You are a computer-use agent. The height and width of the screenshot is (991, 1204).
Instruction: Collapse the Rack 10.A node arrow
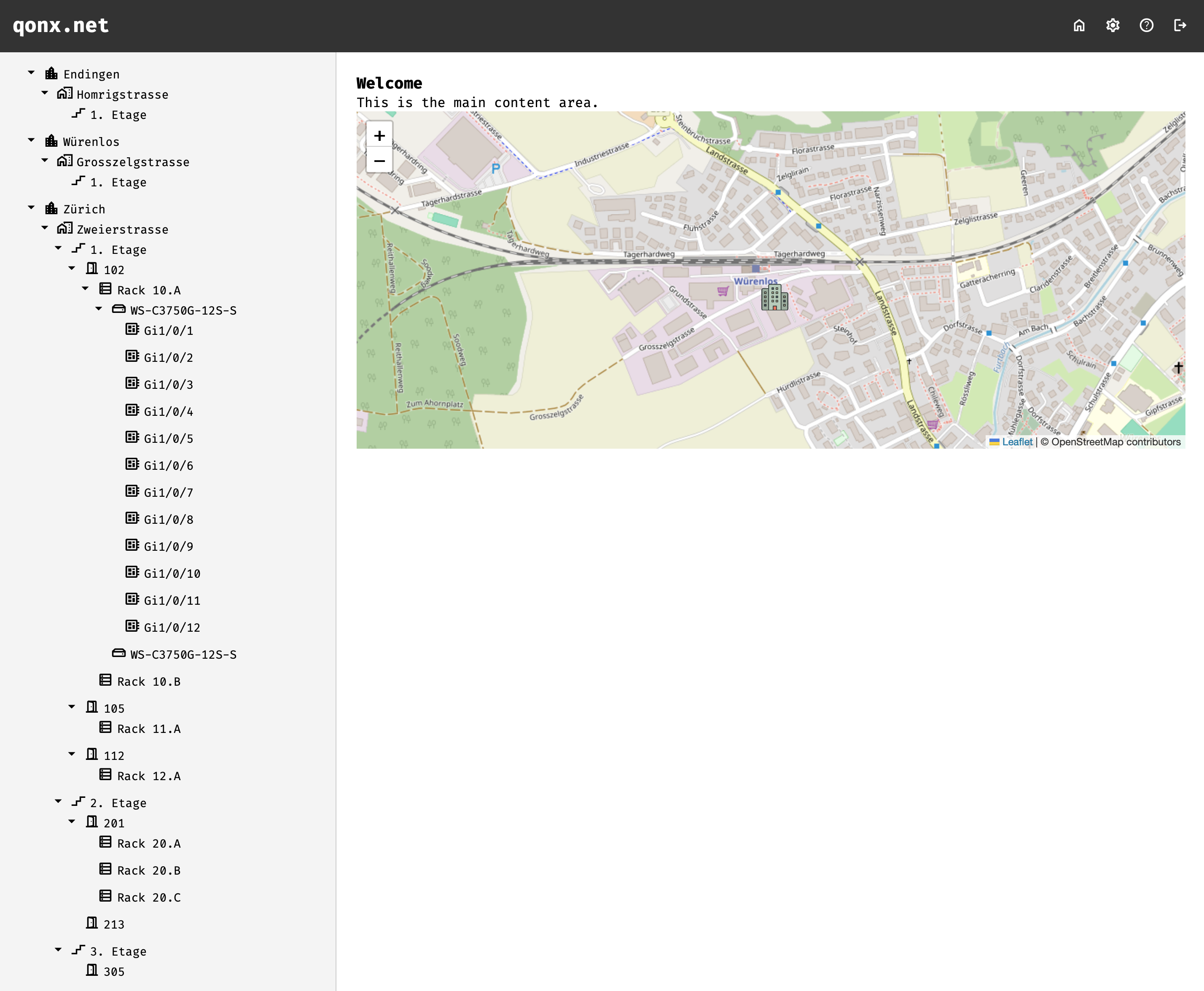click(x=85, y=289)
